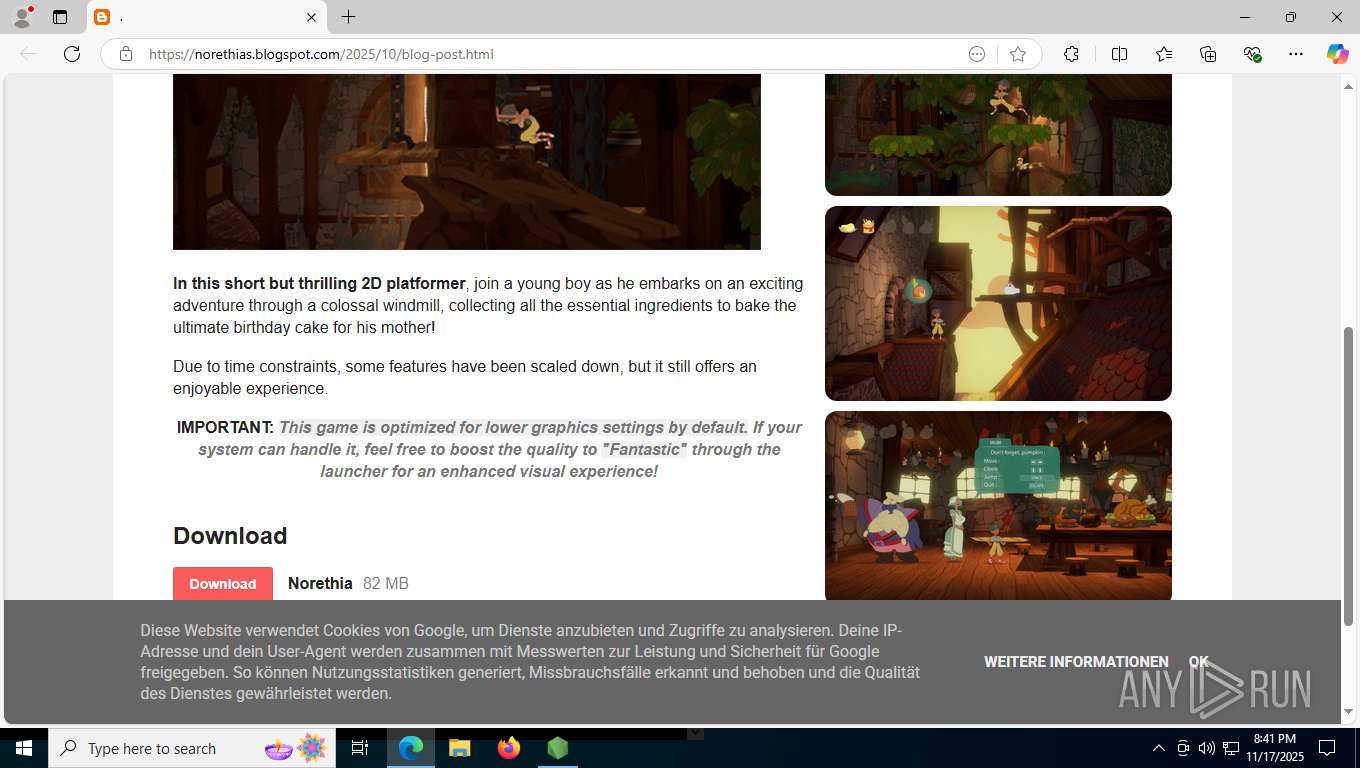Click the Norethia file name text
Image resolution: width=1360 pixels, height=768 pixels.
pos(320,584)
